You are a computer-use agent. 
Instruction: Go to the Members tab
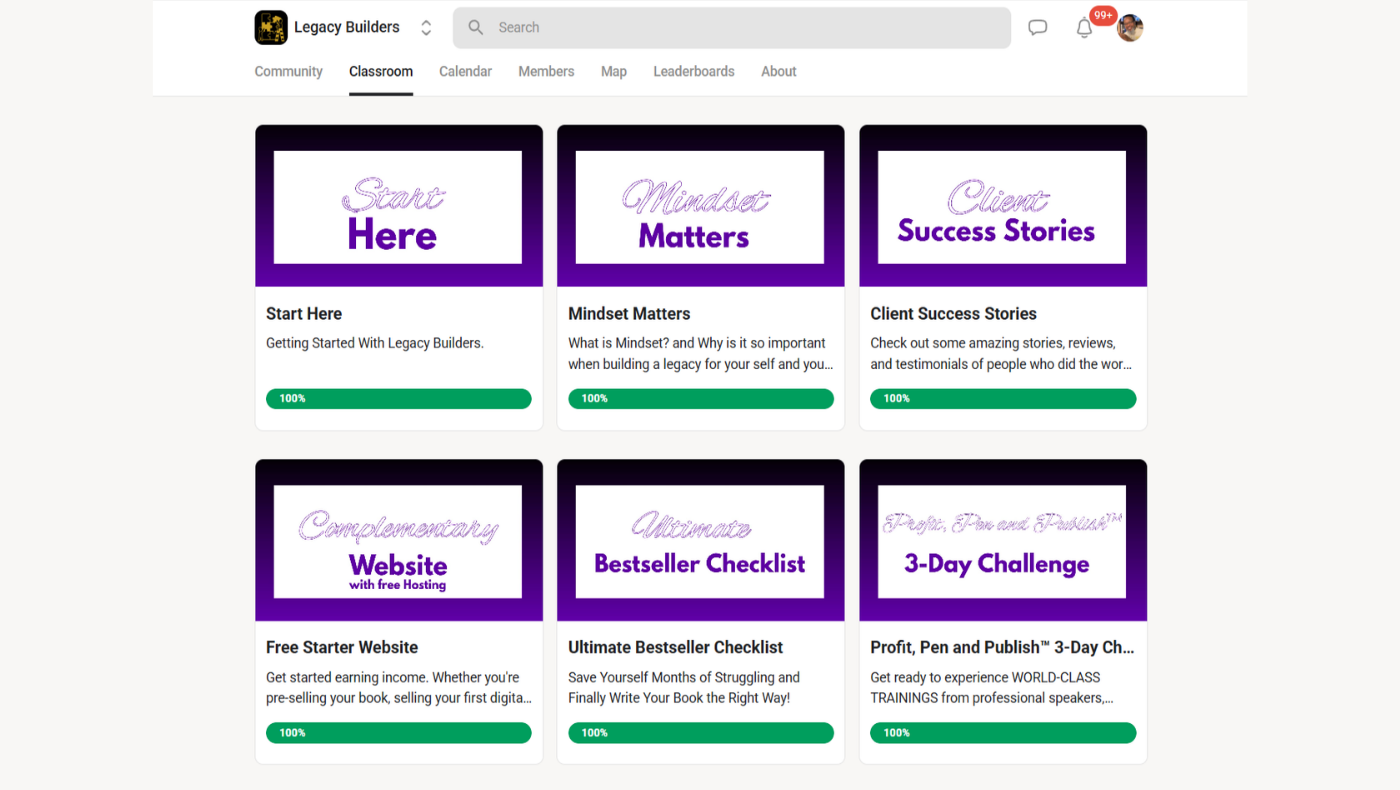coord(546,72)
